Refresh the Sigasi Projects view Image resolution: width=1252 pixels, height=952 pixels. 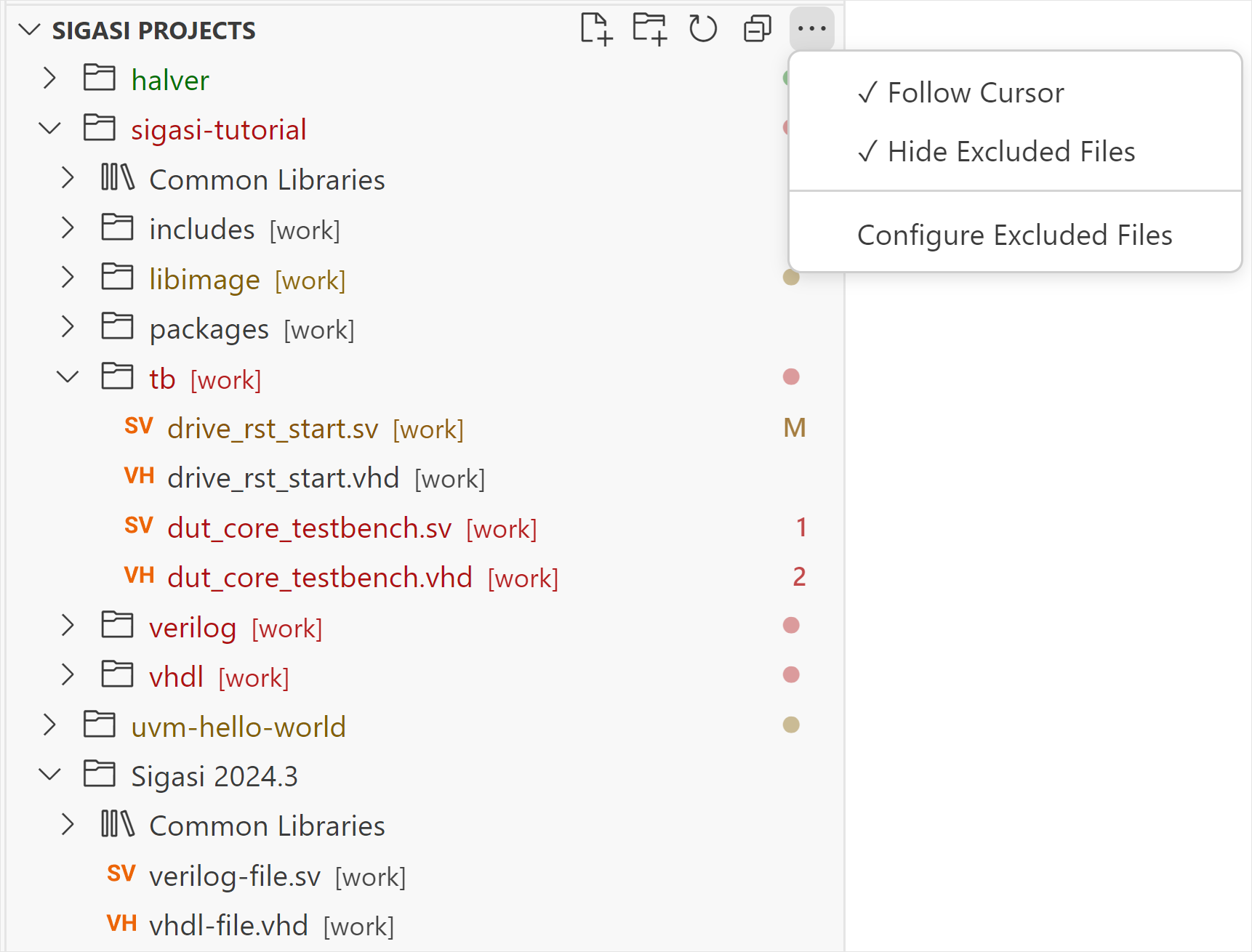click(x=702, y=29)
